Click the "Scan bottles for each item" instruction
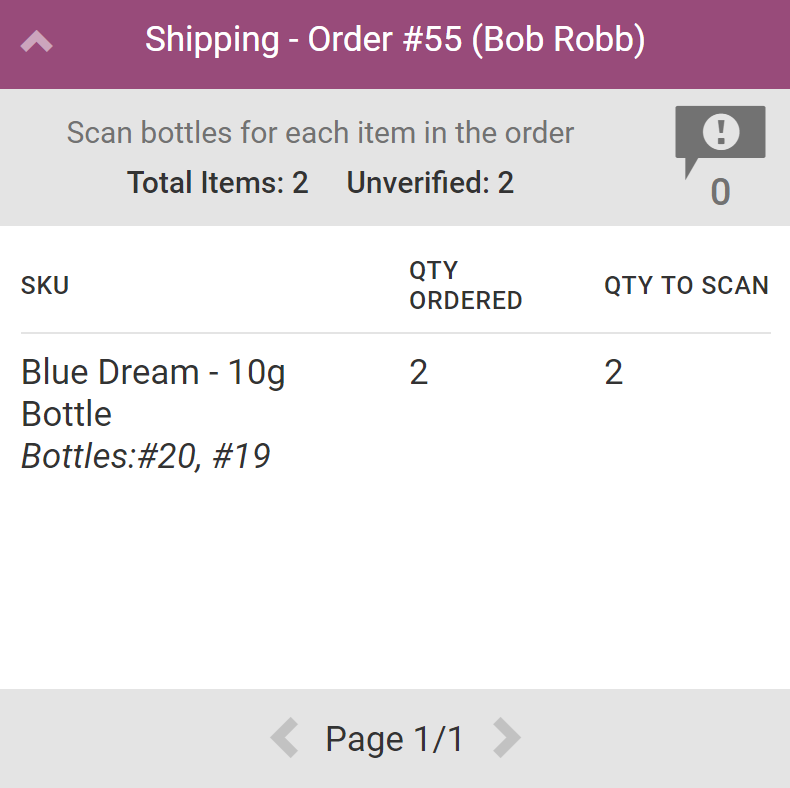This screenshot has width=790, height=788. tap(320, 132)
